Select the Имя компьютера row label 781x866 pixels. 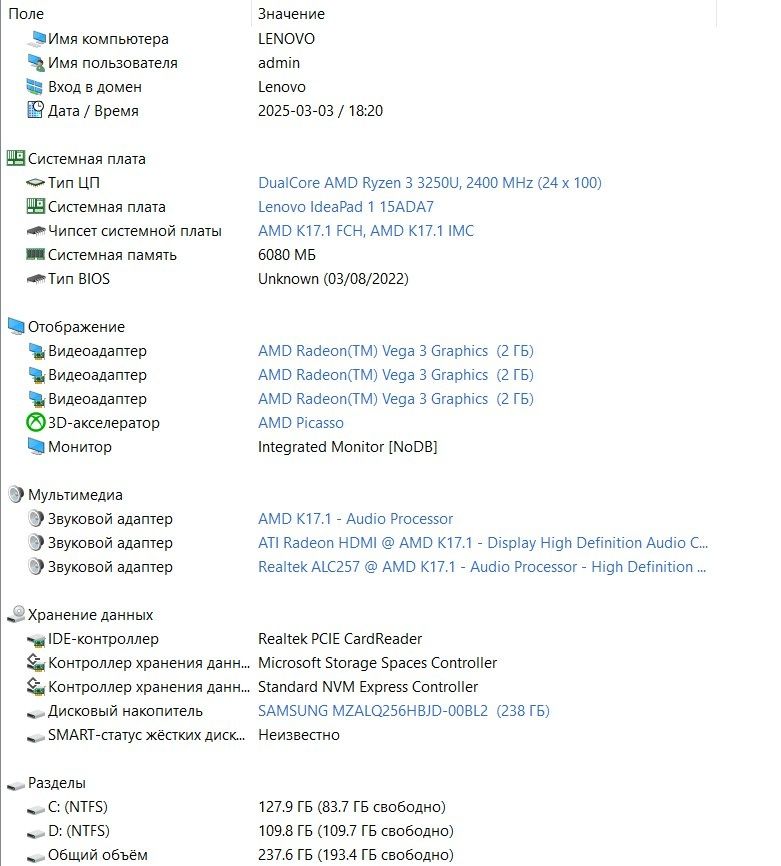coord(108,39)
